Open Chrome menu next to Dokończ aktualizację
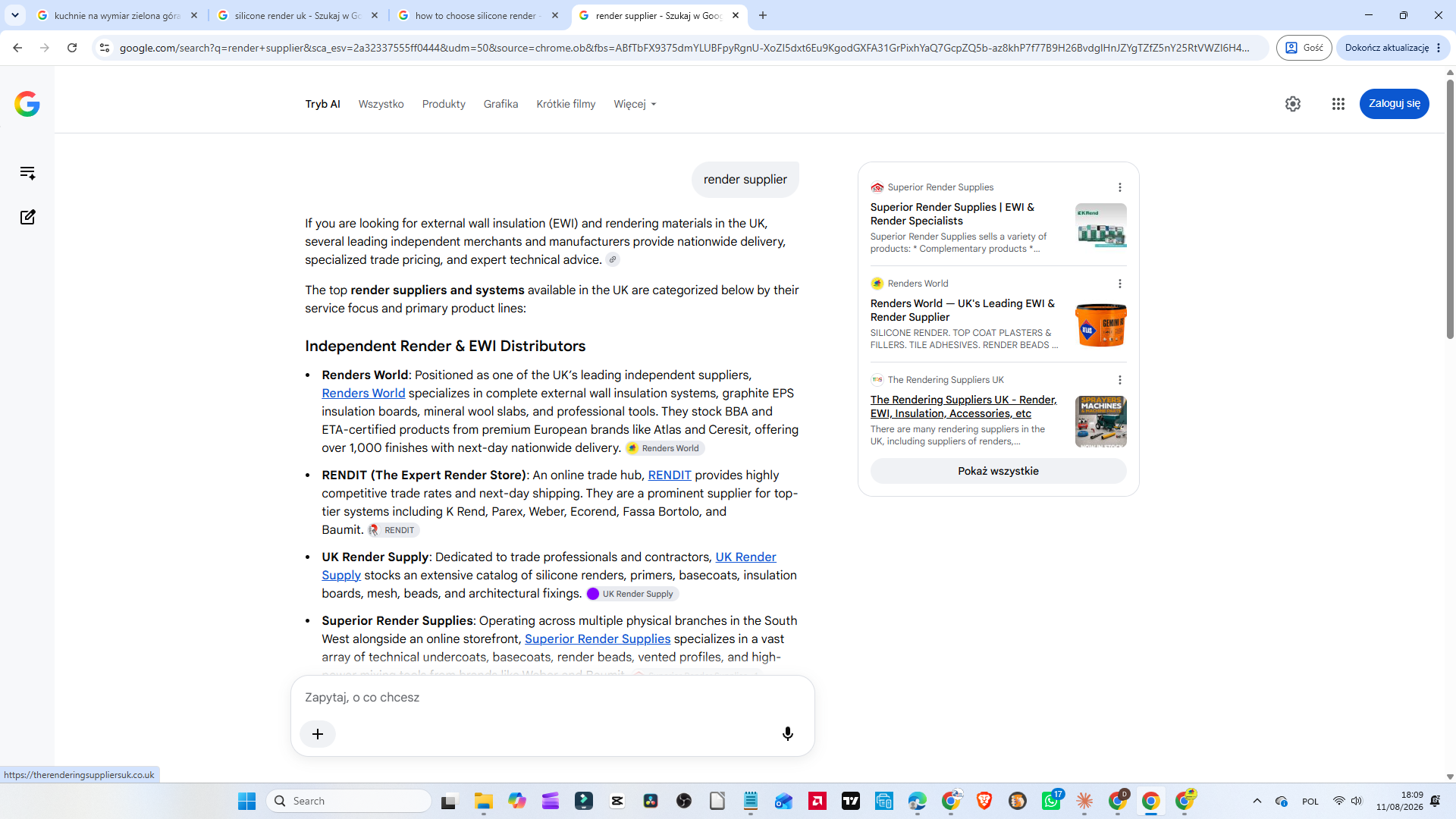The width and height of the screenshot is (1456, 819). click(x=1439, y=48)
